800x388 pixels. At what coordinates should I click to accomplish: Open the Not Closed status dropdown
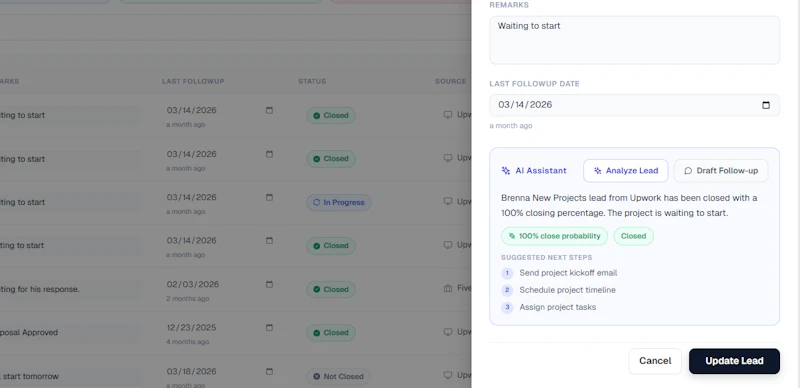(x=338, y=377)
